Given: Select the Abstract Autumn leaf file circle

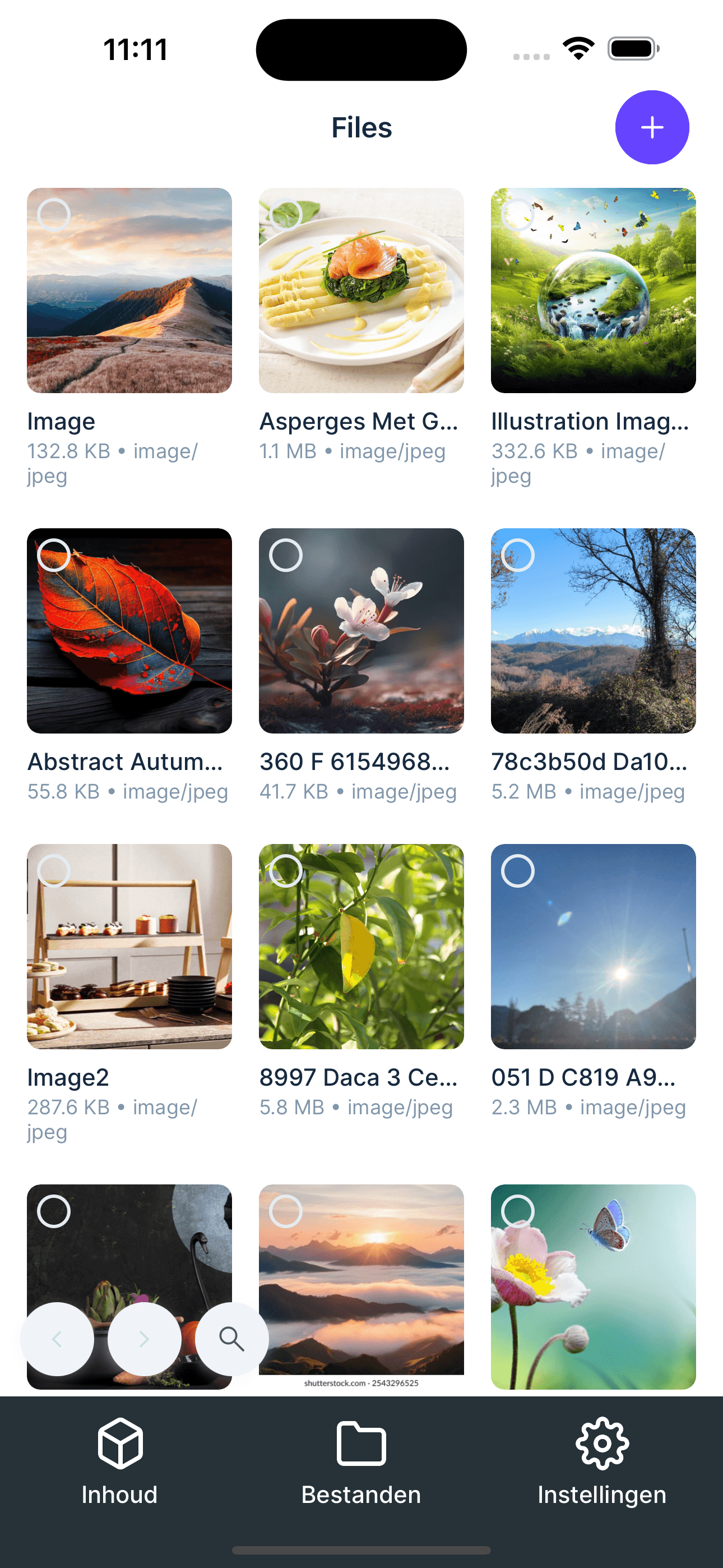Looking at the screenshot, I should point(54,555).
